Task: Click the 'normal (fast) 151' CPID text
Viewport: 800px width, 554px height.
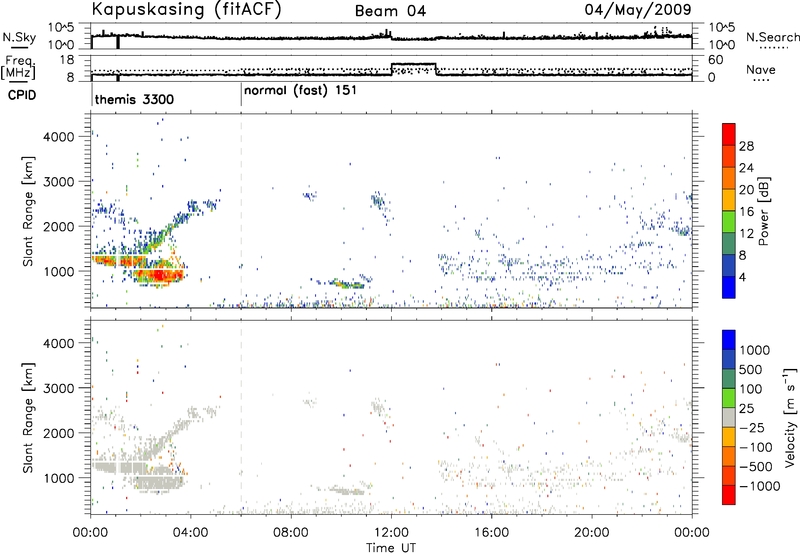Action: pyautogui.click(x=300, y=91)
